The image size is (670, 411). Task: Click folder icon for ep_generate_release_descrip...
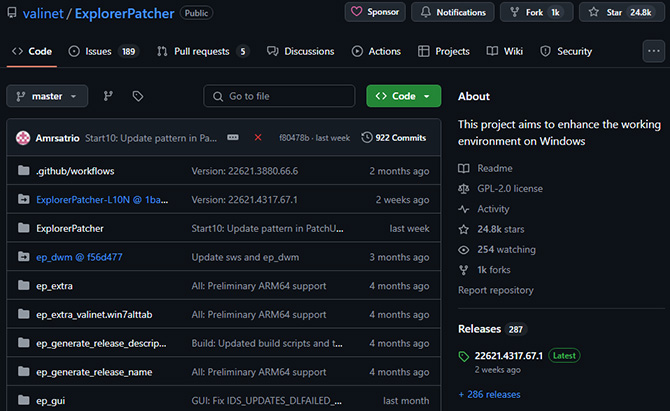[24, 343]
